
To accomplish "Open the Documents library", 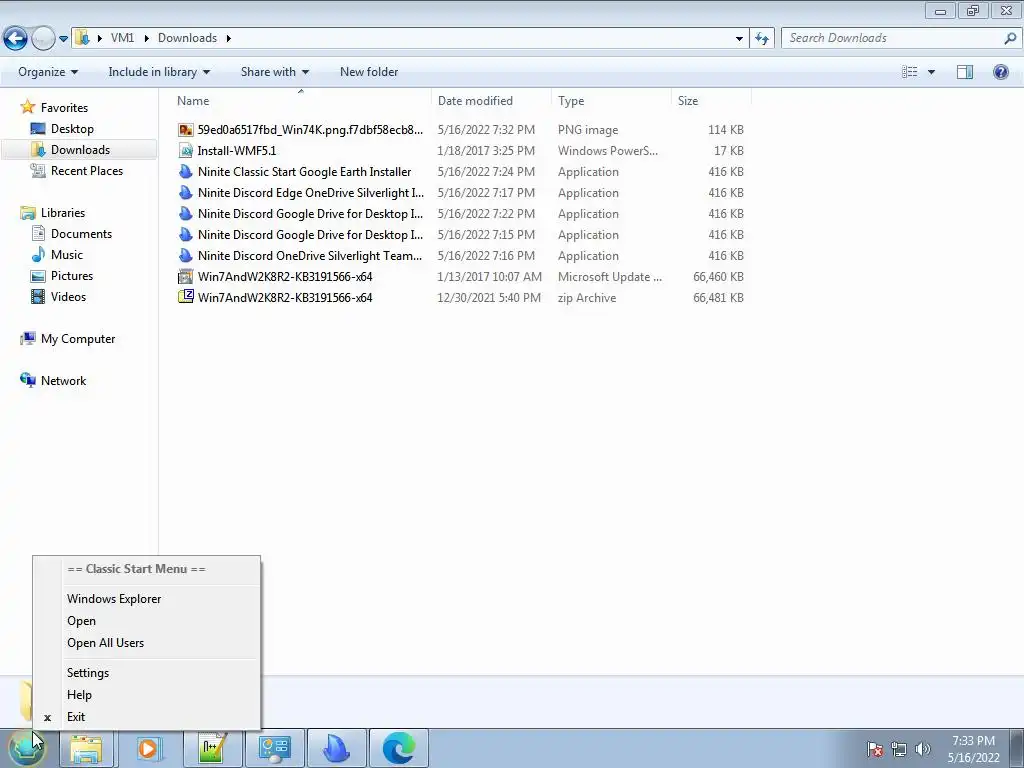I will [81, 233].
